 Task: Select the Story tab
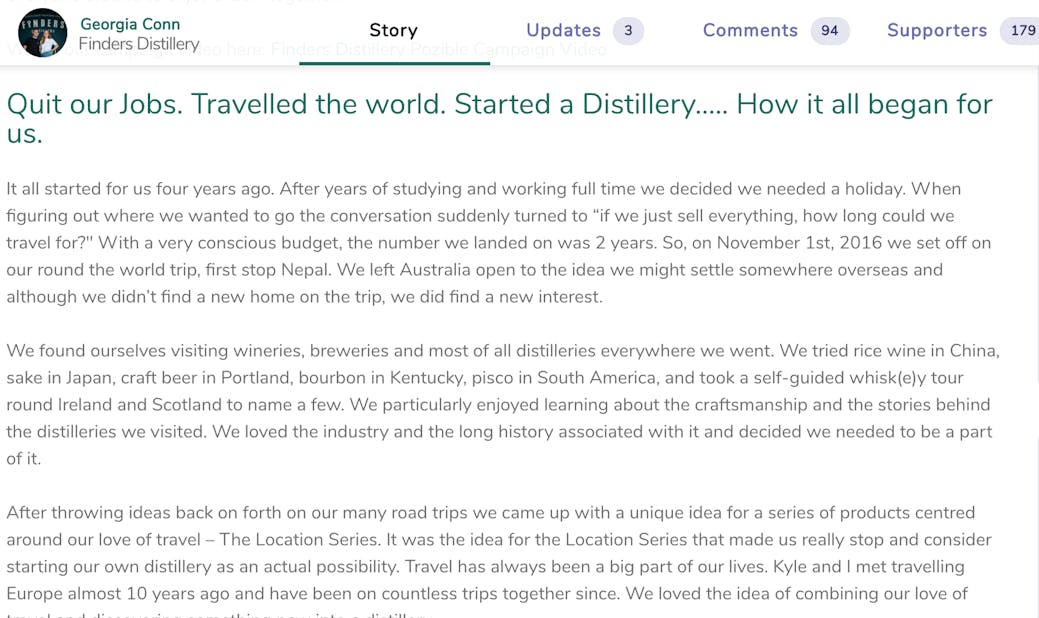[393, 31]
